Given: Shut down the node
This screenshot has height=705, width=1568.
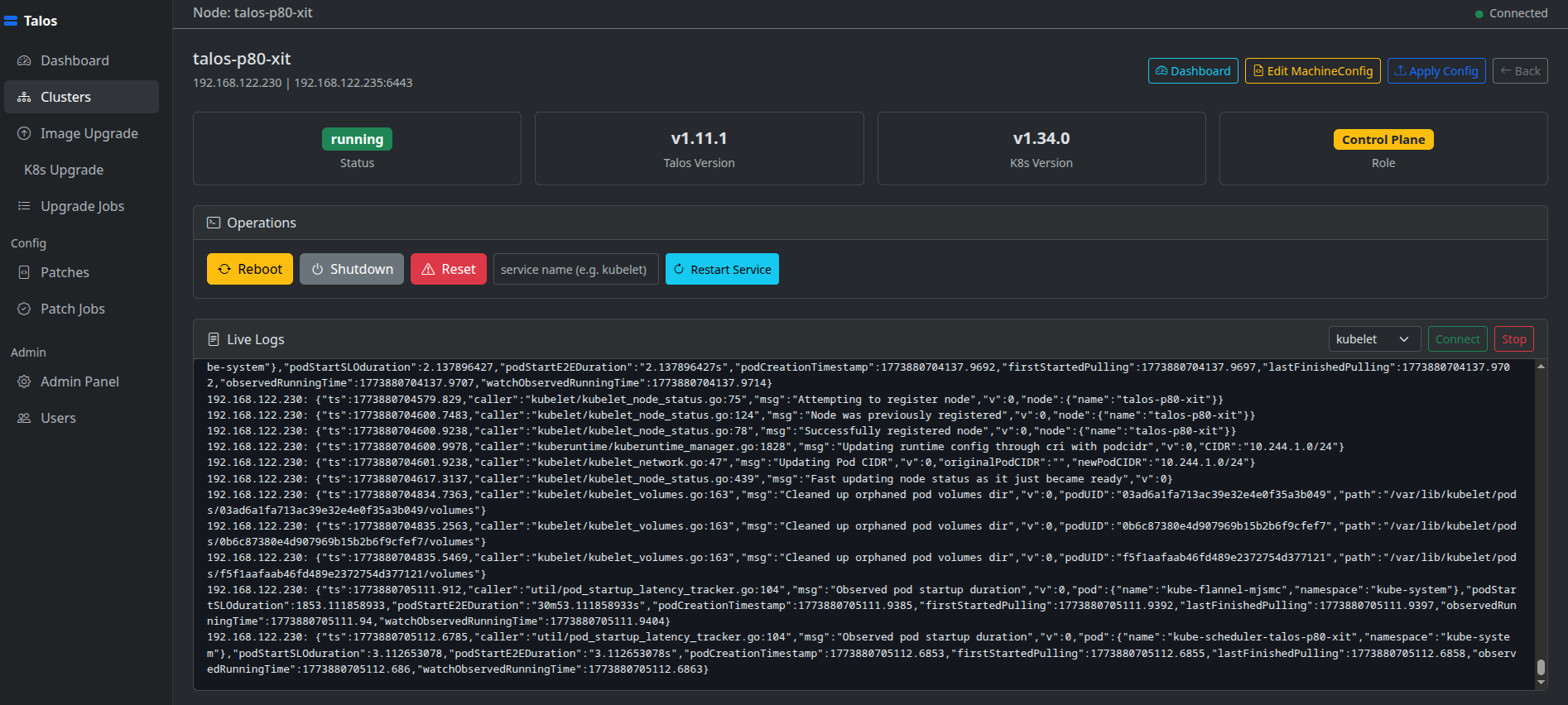Looking at the screenshot, I should pyautogui.click(x=352, y=269).
